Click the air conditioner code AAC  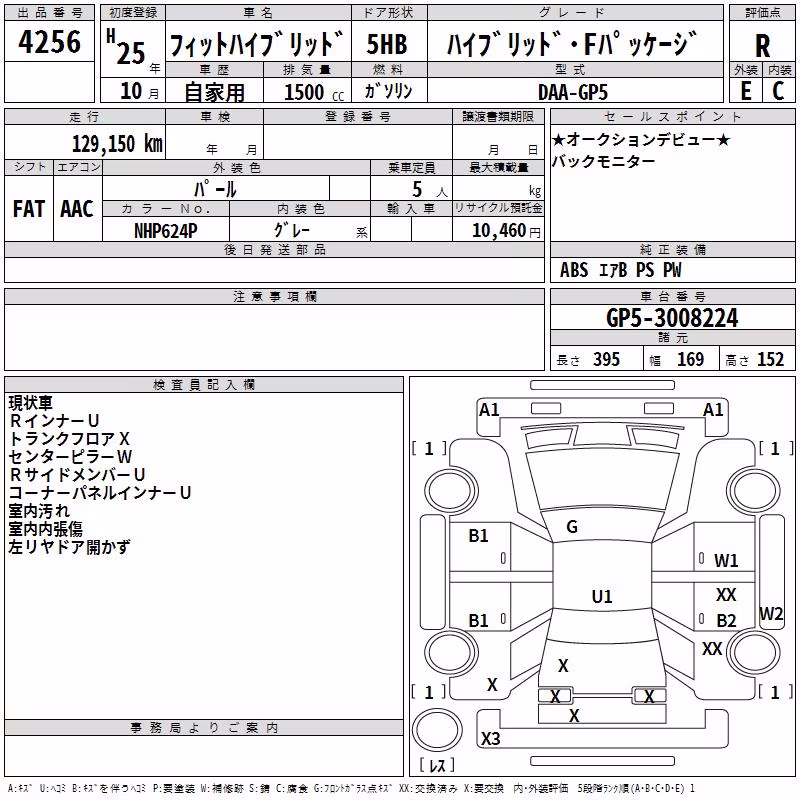point(77,209)
